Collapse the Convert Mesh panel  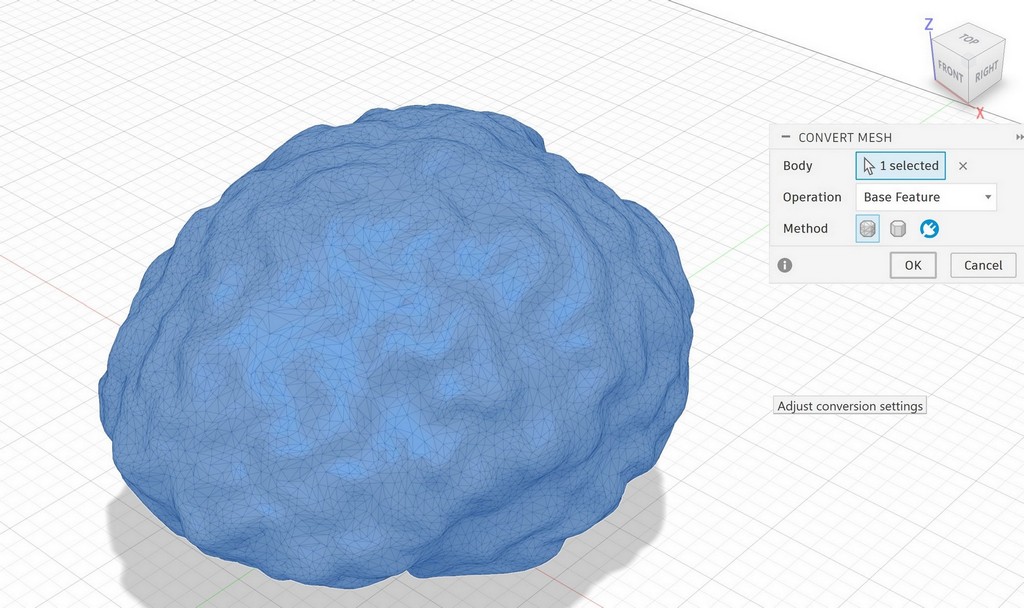(786, 137)
